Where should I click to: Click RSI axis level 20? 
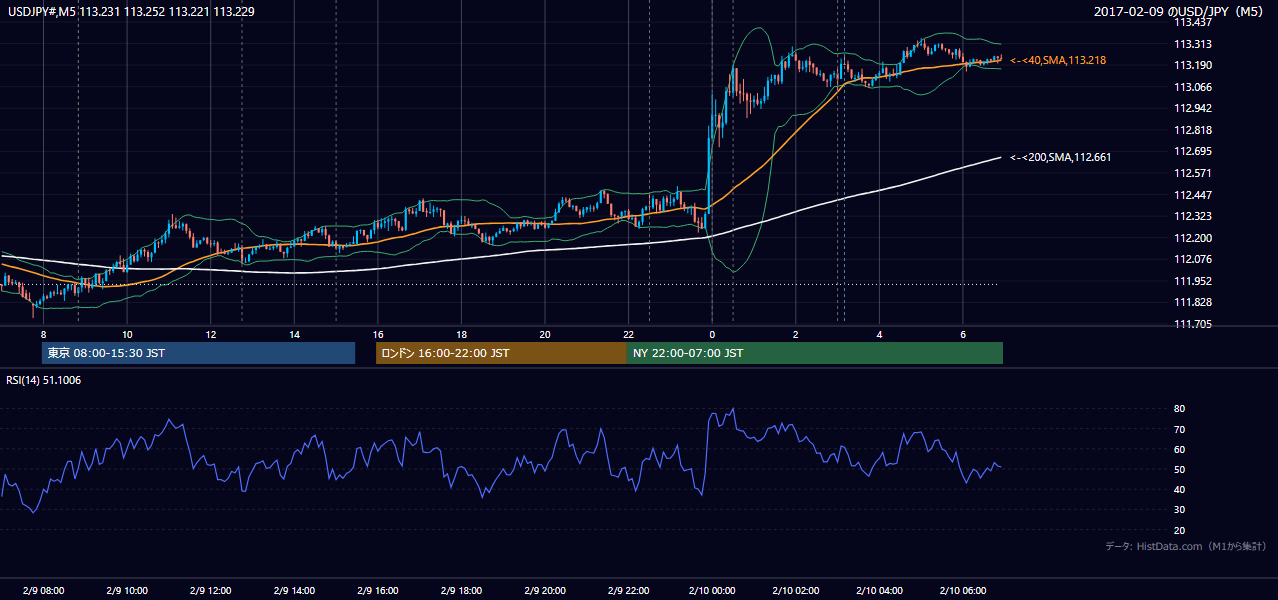(1179, 530)
